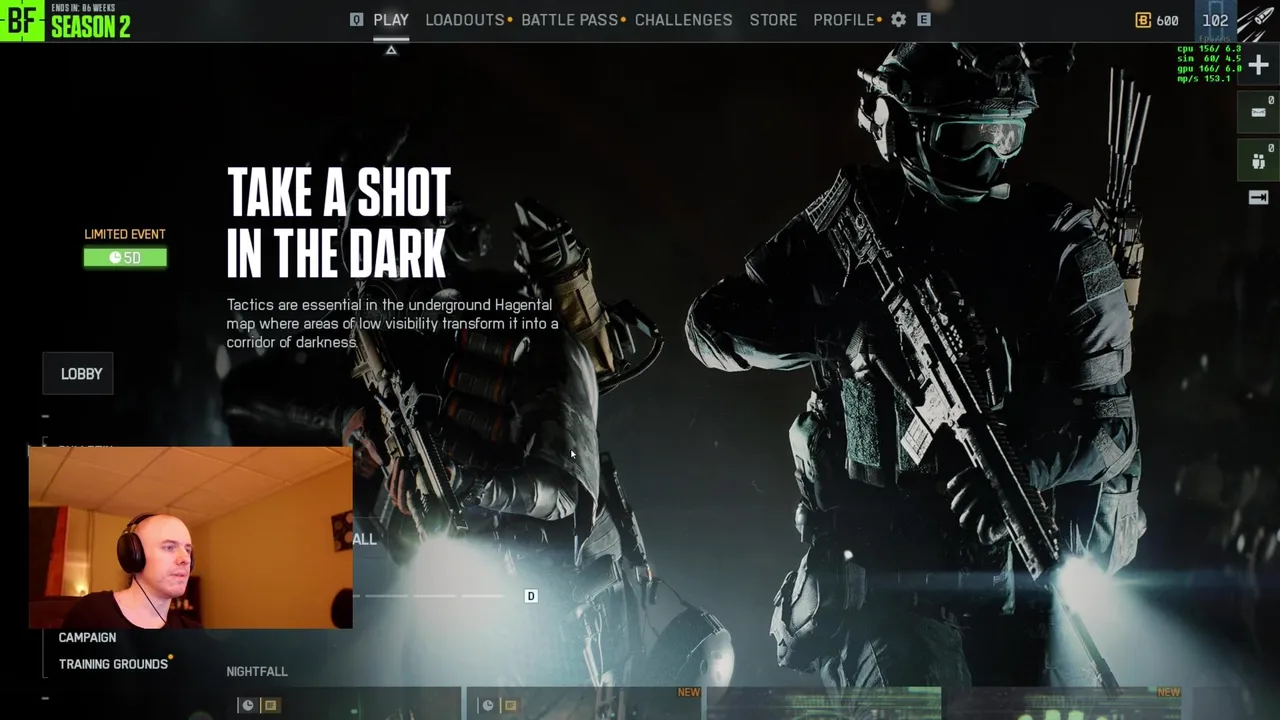The width and height of the screenshot is (1280, 720).
Task: Select the LOBBY button
Action: point(79,374)
